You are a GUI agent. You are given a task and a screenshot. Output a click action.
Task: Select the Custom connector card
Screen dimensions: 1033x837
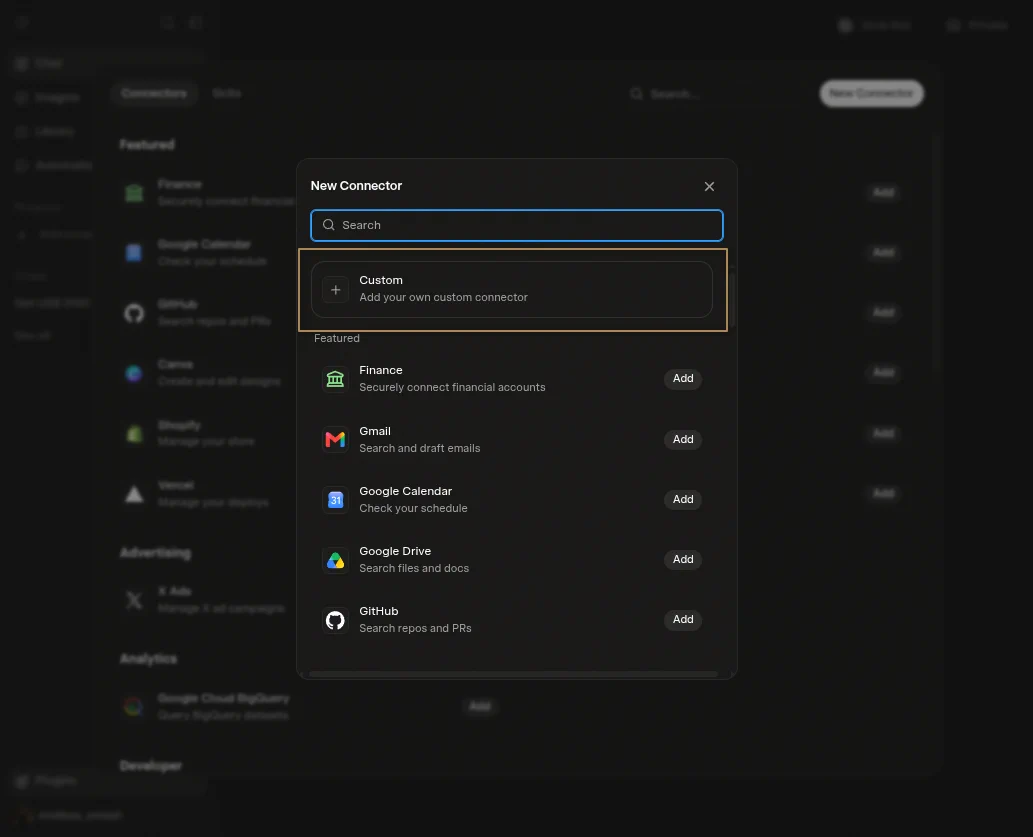(512, 289)
